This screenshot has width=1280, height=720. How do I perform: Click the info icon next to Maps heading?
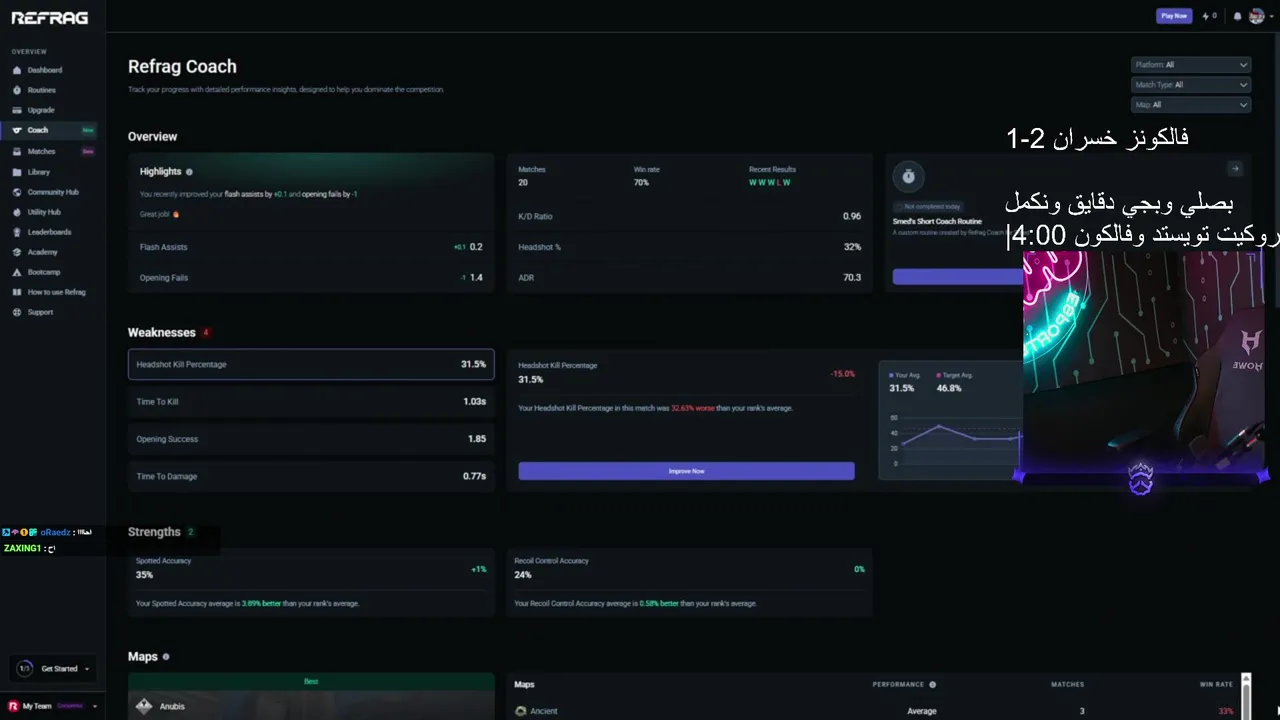[166, 657]
